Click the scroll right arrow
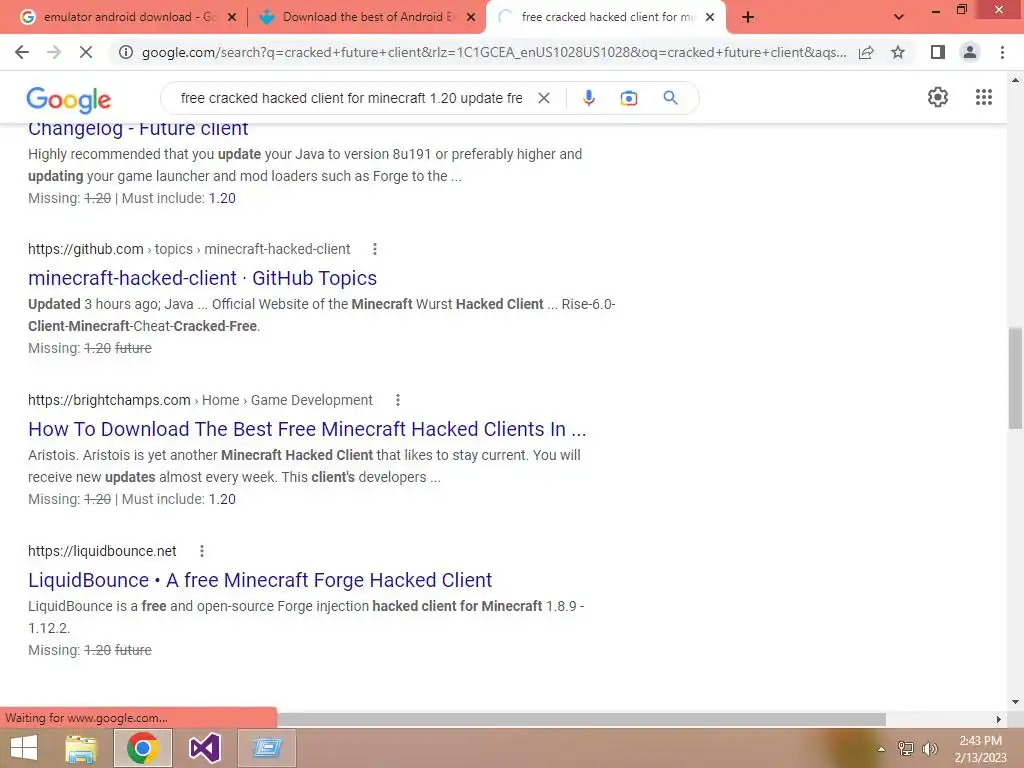 998,719
